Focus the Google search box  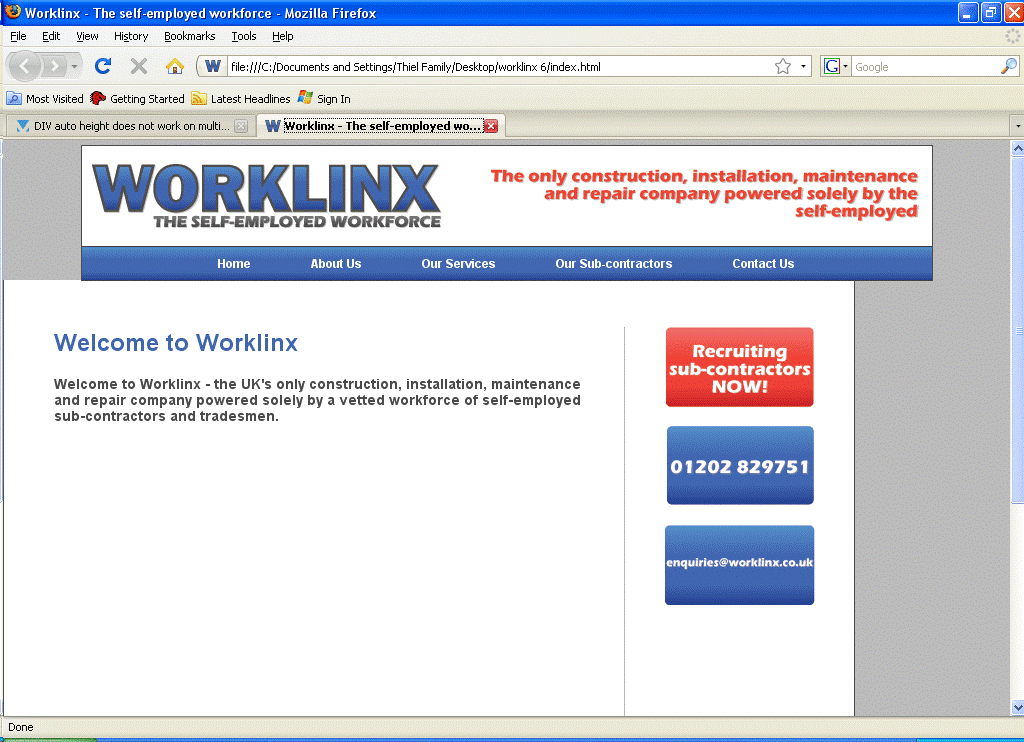pos(925,66)
